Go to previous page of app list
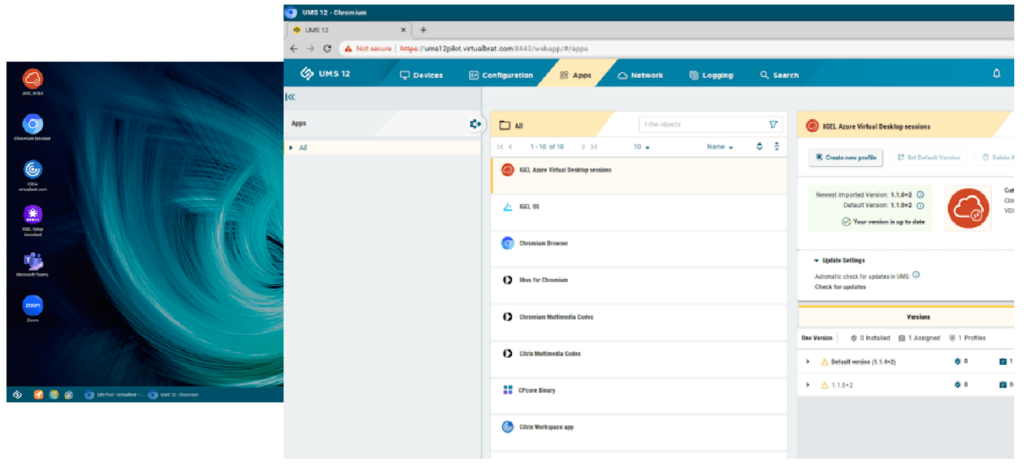 point(511,147)
